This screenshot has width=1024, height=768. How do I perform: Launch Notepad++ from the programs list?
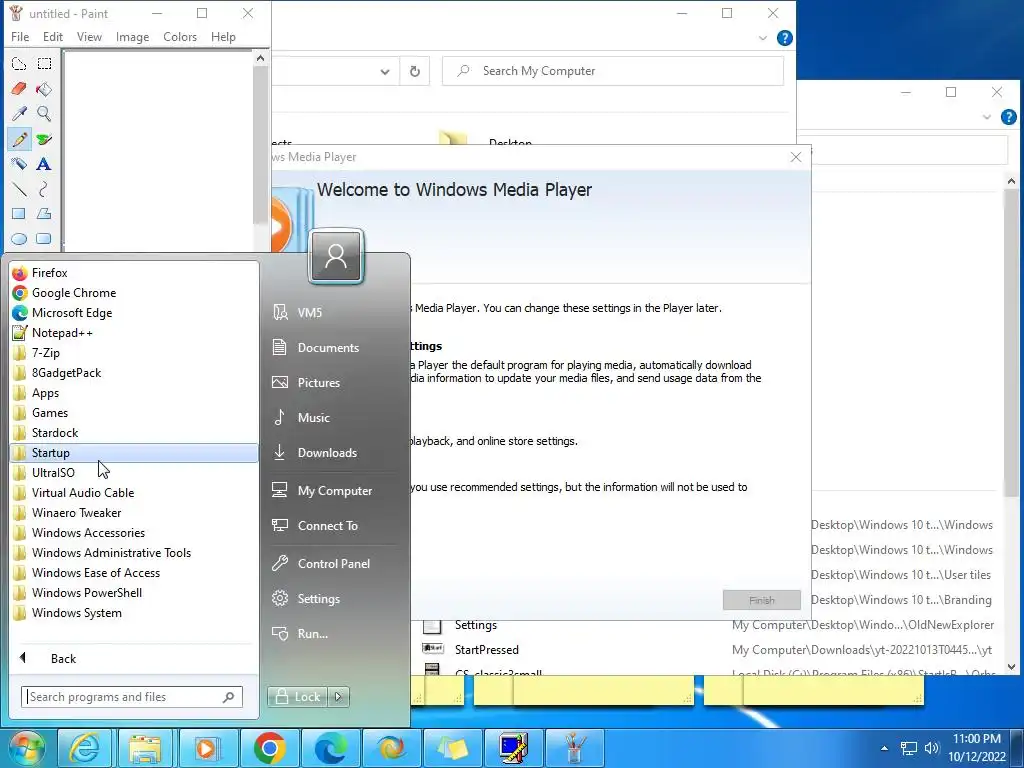tap(134, 333)
